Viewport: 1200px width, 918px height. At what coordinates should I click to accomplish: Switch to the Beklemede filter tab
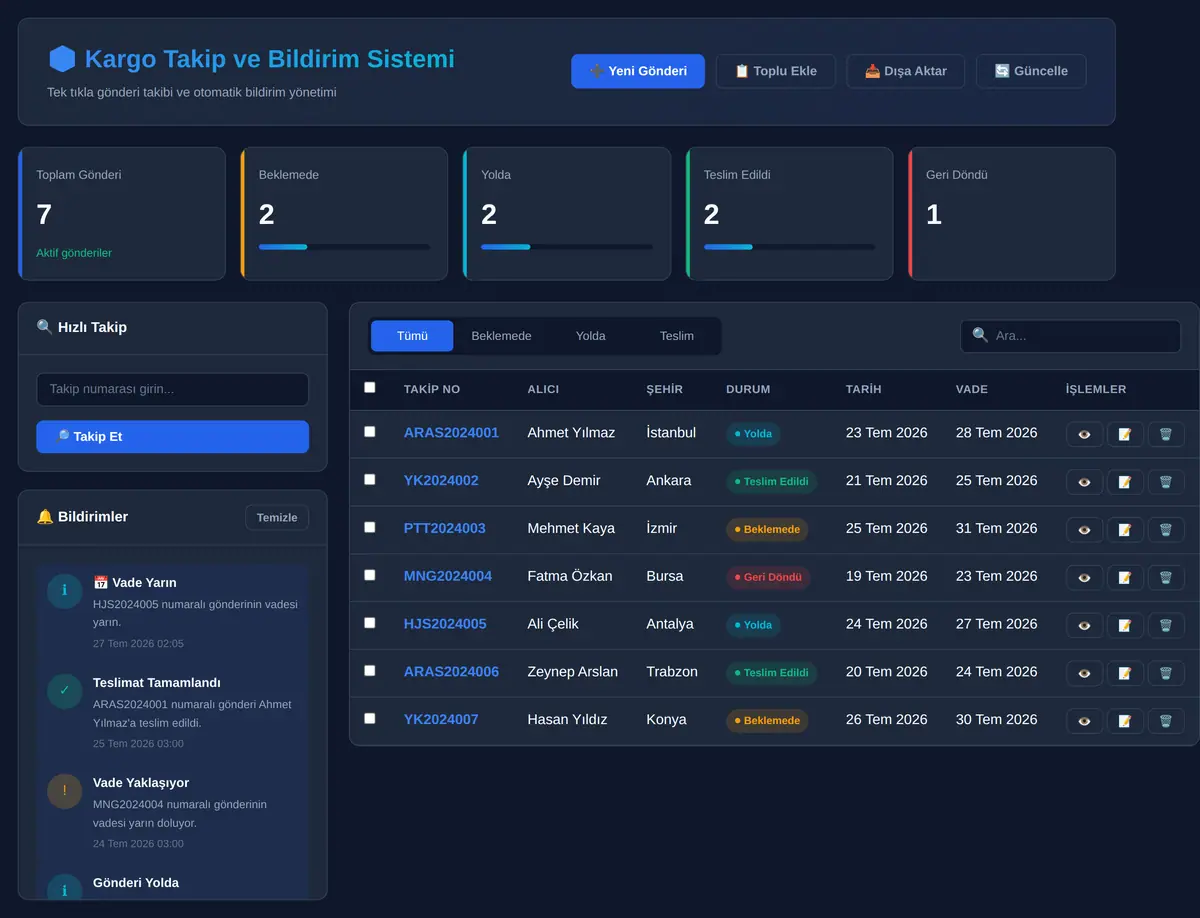click(x=501, y=336)
